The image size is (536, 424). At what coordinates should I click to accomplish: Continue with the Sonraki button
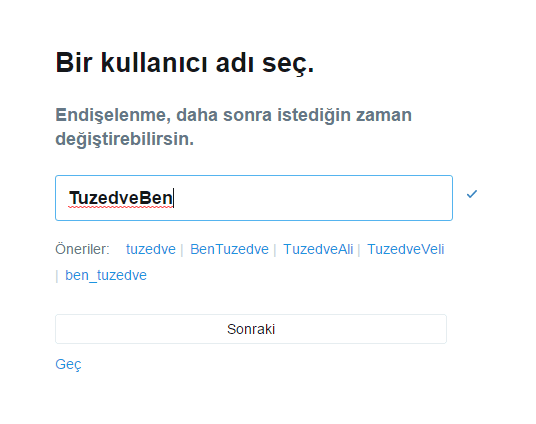click(x=251, y=329)
